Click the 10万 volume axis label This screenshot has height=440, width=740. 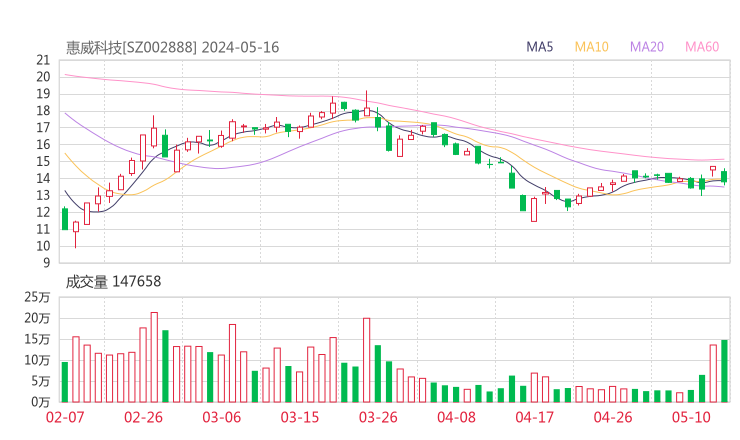tap(37, 360)
